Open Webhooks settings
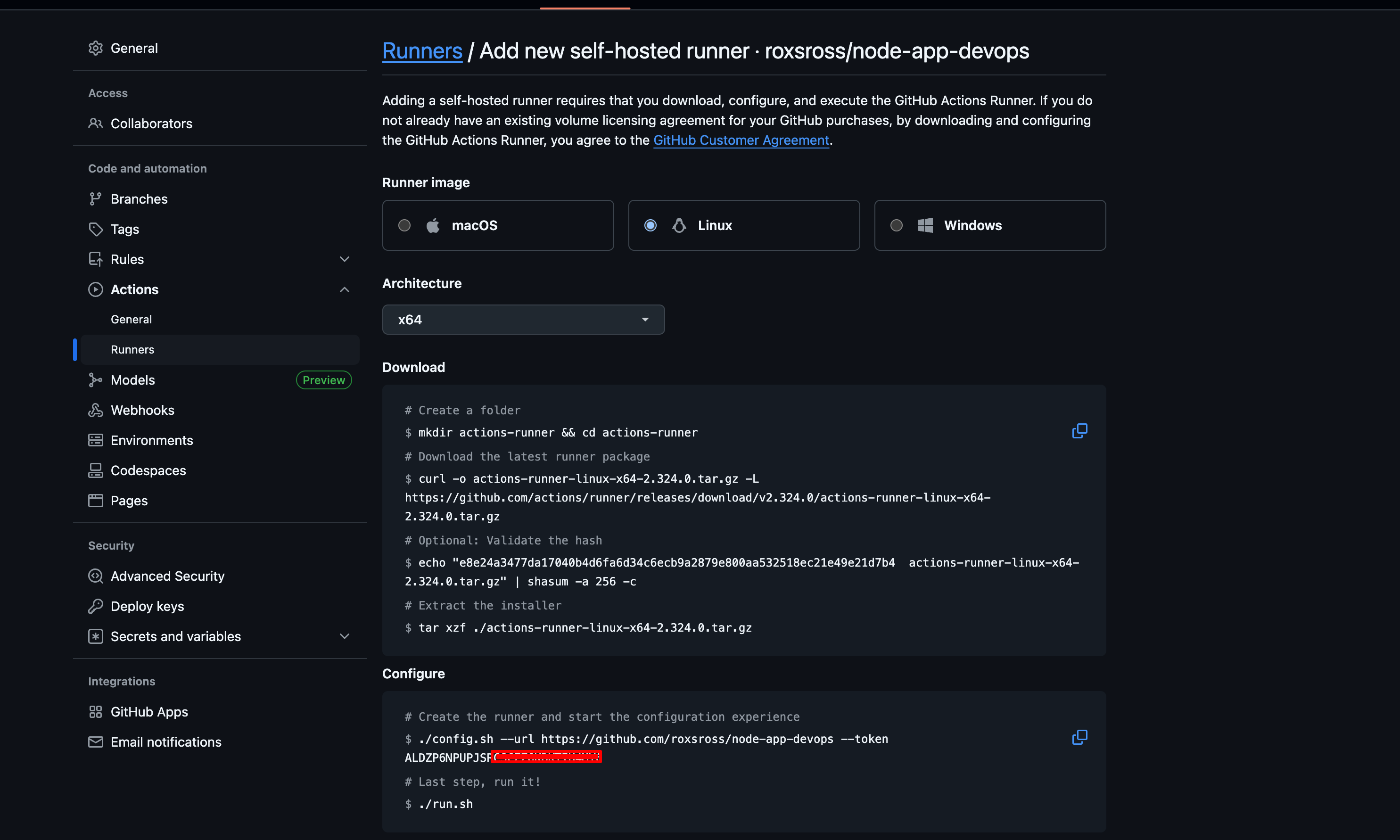This screenshot has width=1400, height=840. (220, 411)
